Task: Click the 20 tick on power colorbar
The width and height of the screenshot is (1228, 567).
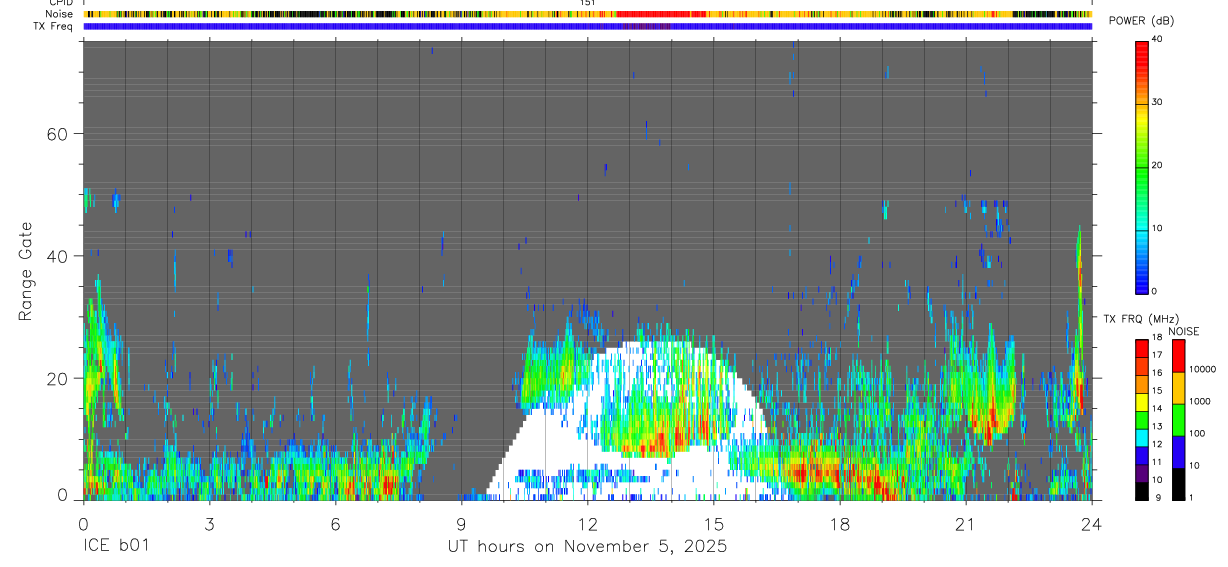Action: [1156, 165]
